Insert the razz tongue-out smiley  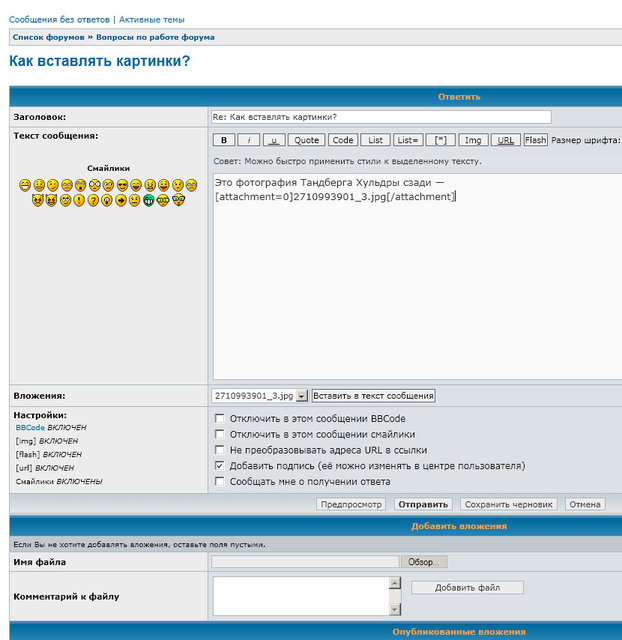point(164,185)
